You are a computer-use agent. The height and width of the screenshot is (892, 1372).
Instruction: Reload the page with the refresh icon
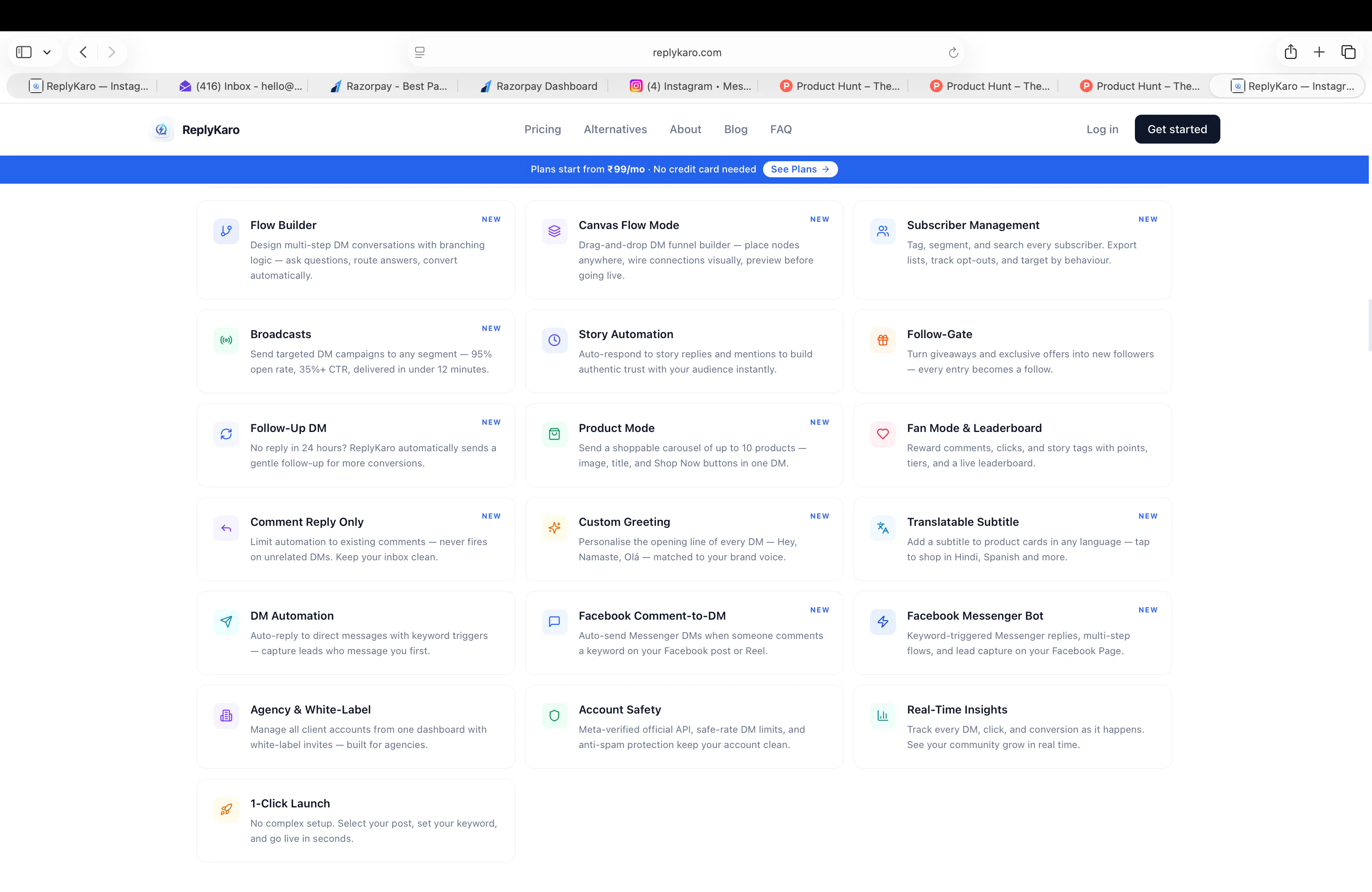(x=953, y=53)
